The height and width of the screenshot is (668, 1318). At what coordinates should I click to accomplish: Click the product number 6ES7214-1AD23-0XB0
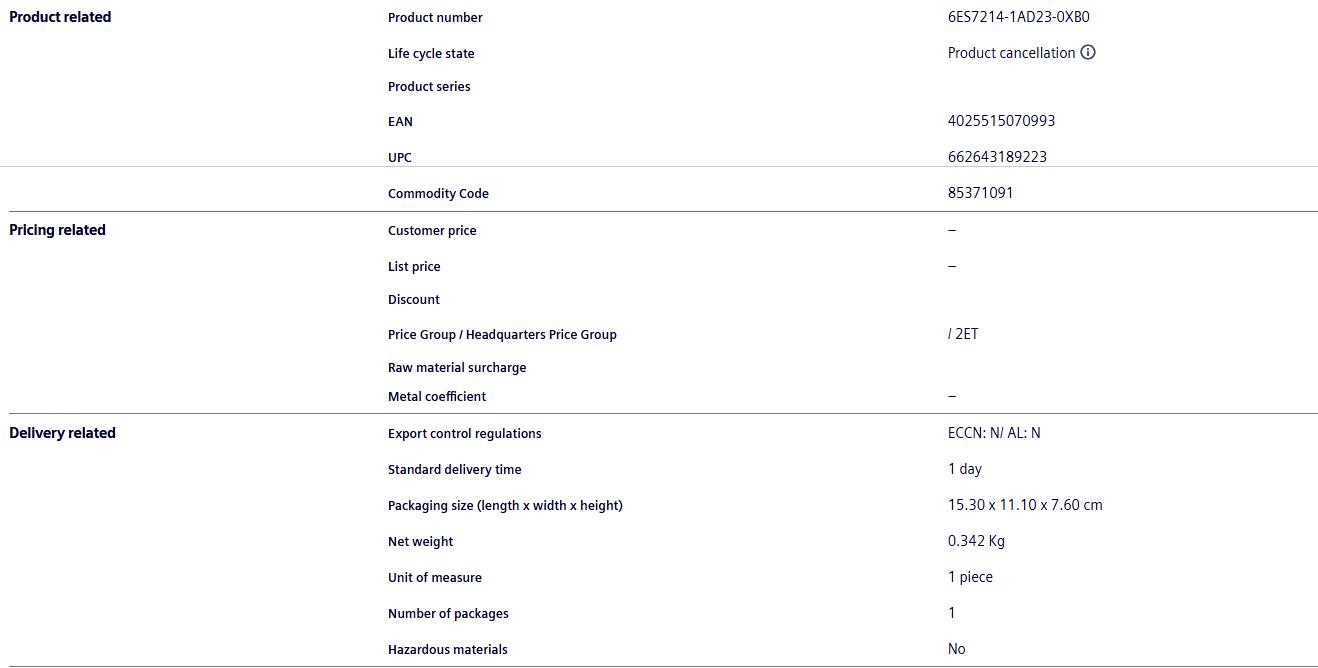point(1018,17)
